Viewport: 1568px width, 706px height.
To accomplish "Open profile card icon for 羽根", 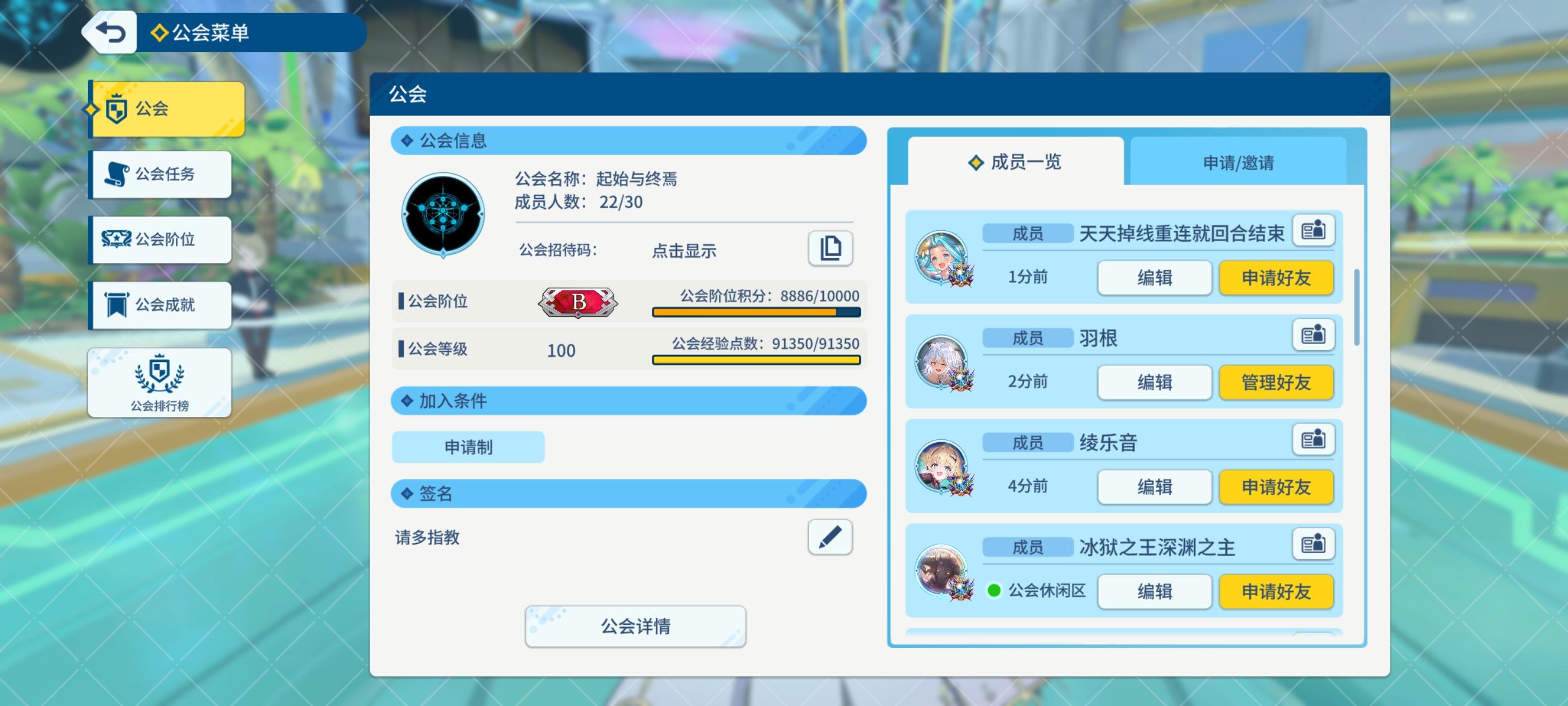I will click(1313, 335).
